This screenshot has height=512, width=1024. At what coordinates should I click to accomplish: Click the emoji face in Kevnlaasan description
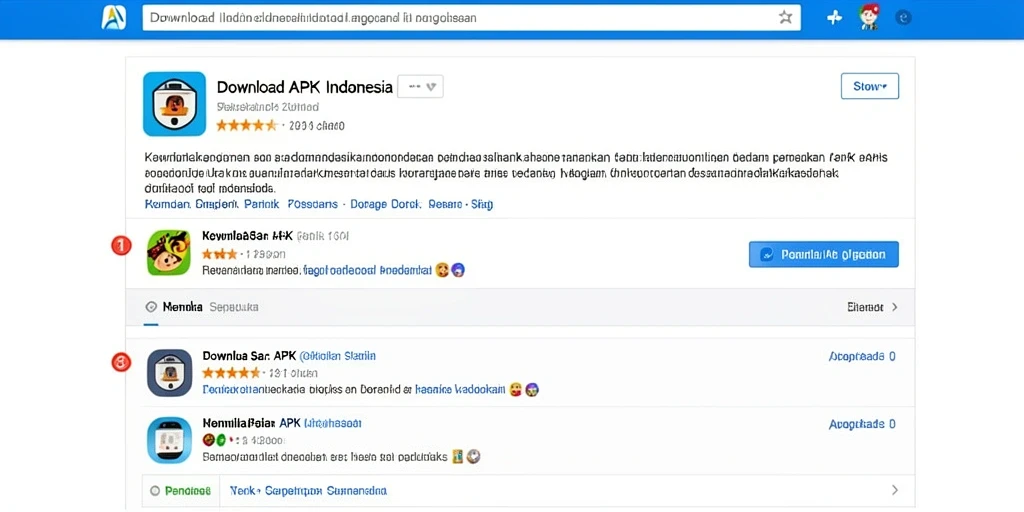pyautogui.click(x=442, y=269)
